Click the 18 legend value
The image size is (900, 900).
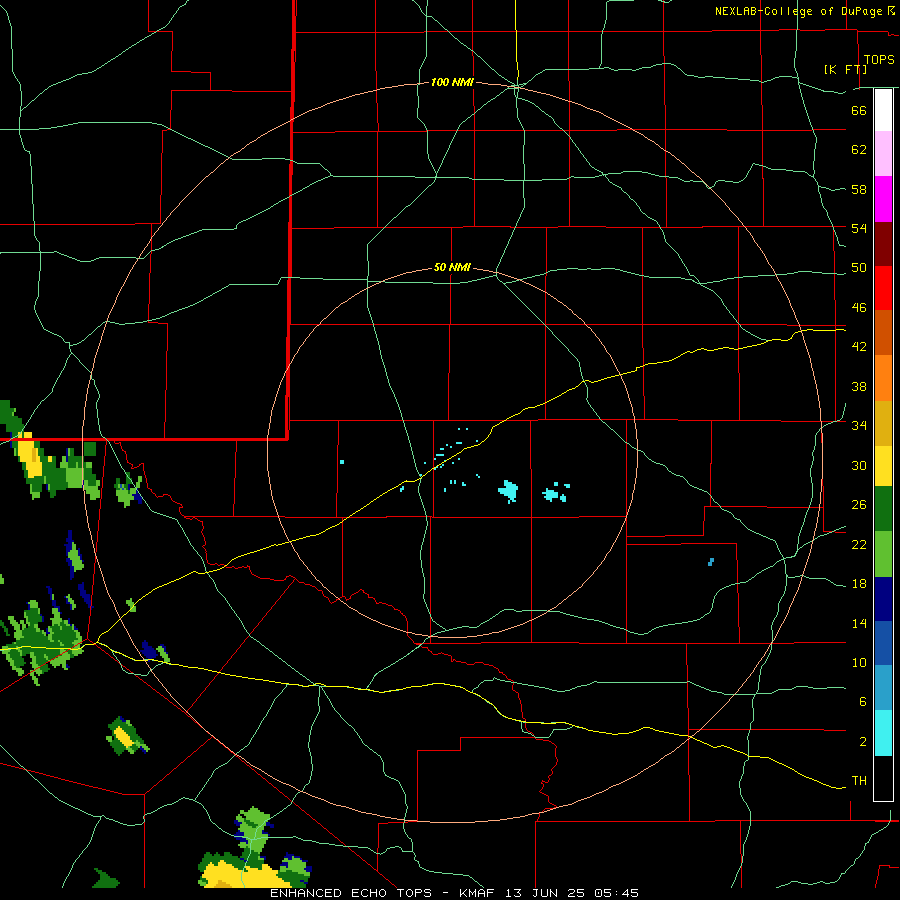(859, 584)
